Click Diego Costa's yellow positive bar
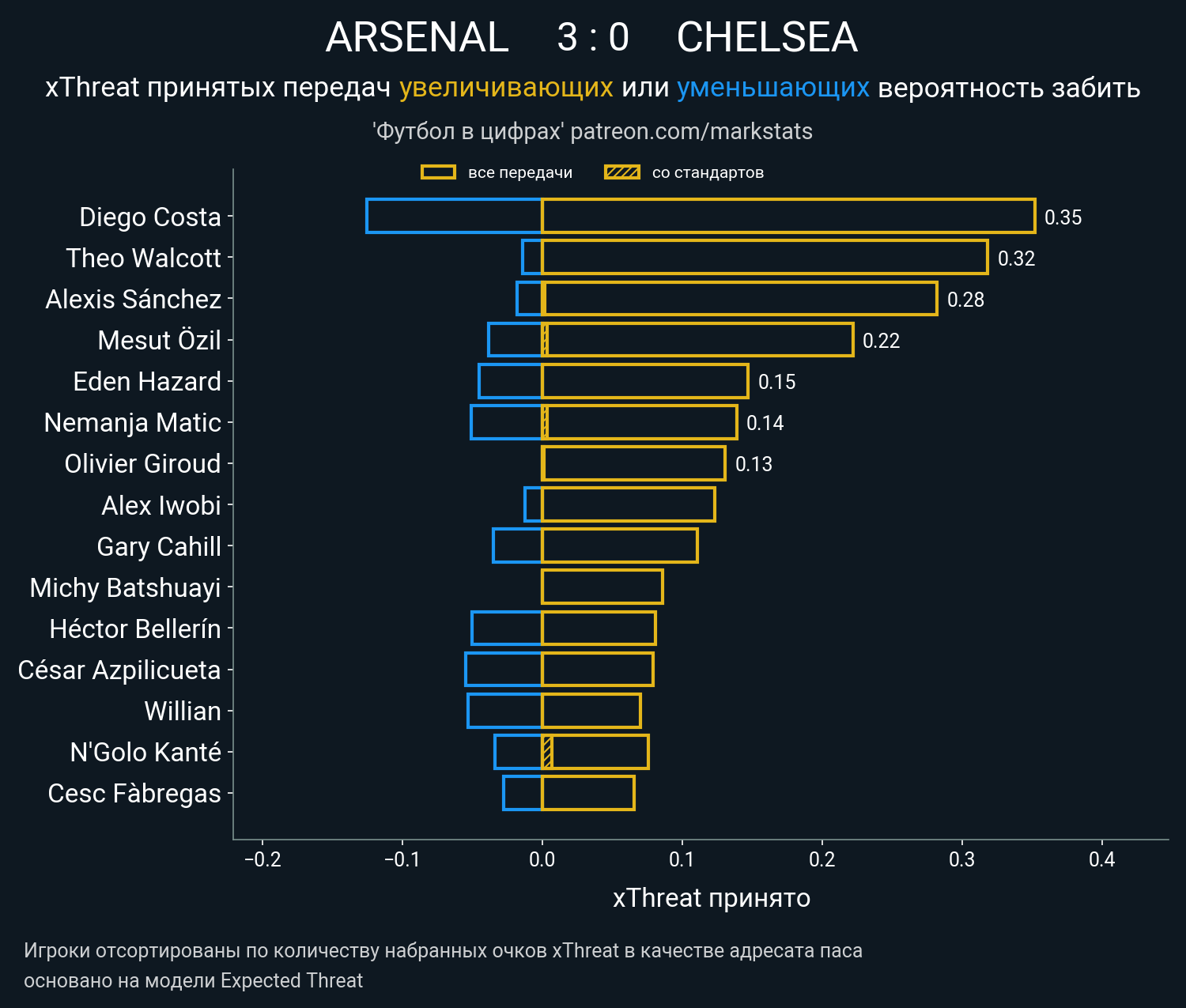The image size is (1186, 1008). point(788,216)
